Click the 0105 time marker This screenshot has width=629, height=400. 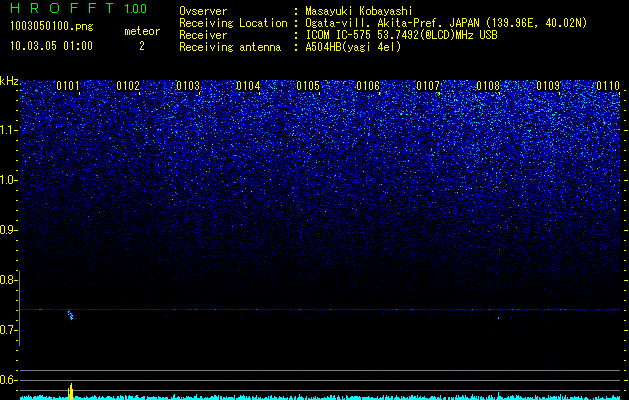(308, 86)
